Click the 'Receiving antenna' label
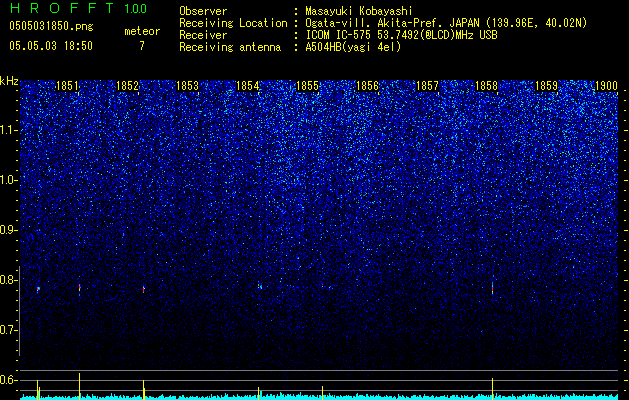Image resolution: width=629 pixels, height=400 pixels. click(x=230, y=47)
